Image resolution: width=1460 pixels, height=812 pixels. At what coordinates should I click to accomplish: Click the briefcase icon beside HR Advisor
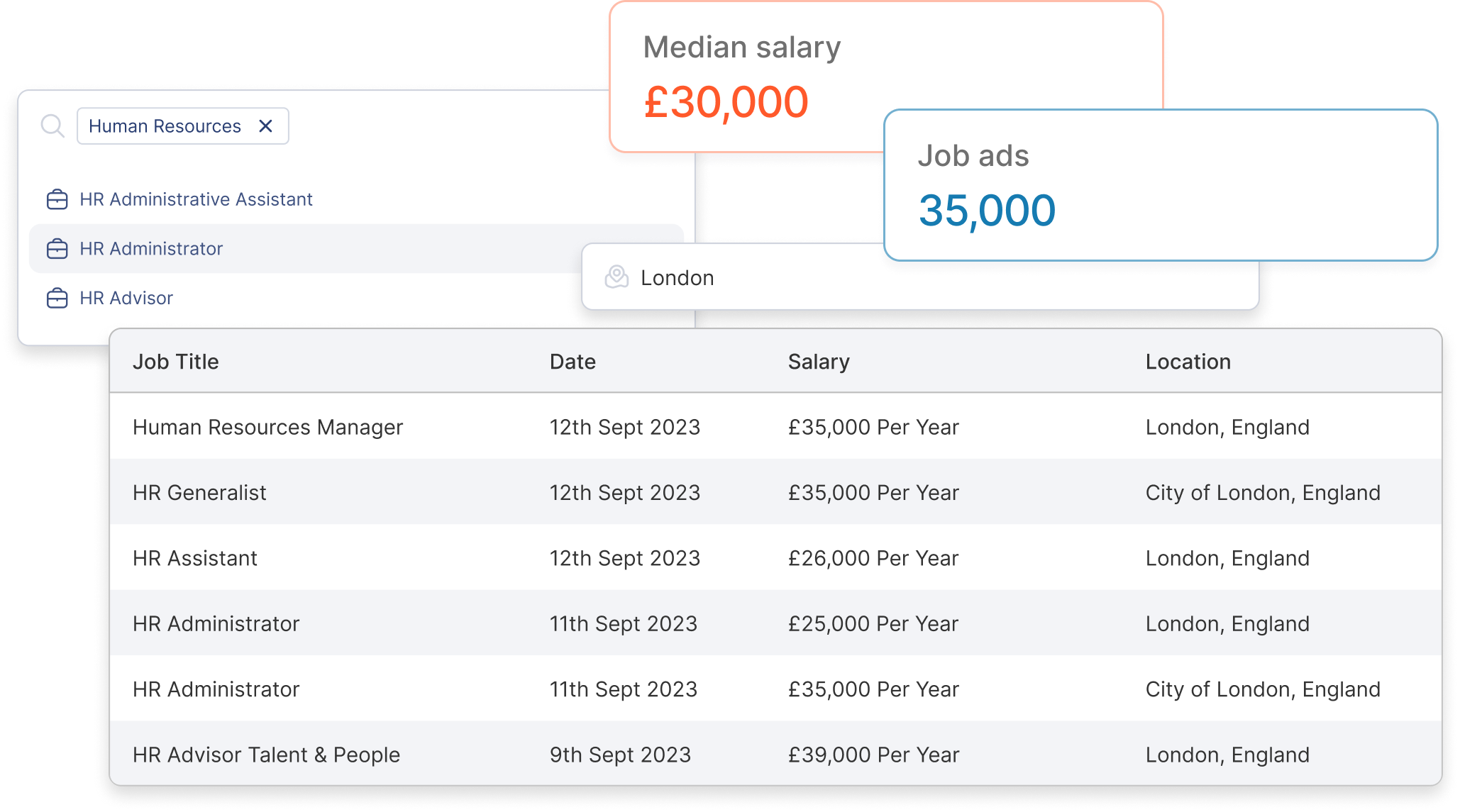(57, 299)
